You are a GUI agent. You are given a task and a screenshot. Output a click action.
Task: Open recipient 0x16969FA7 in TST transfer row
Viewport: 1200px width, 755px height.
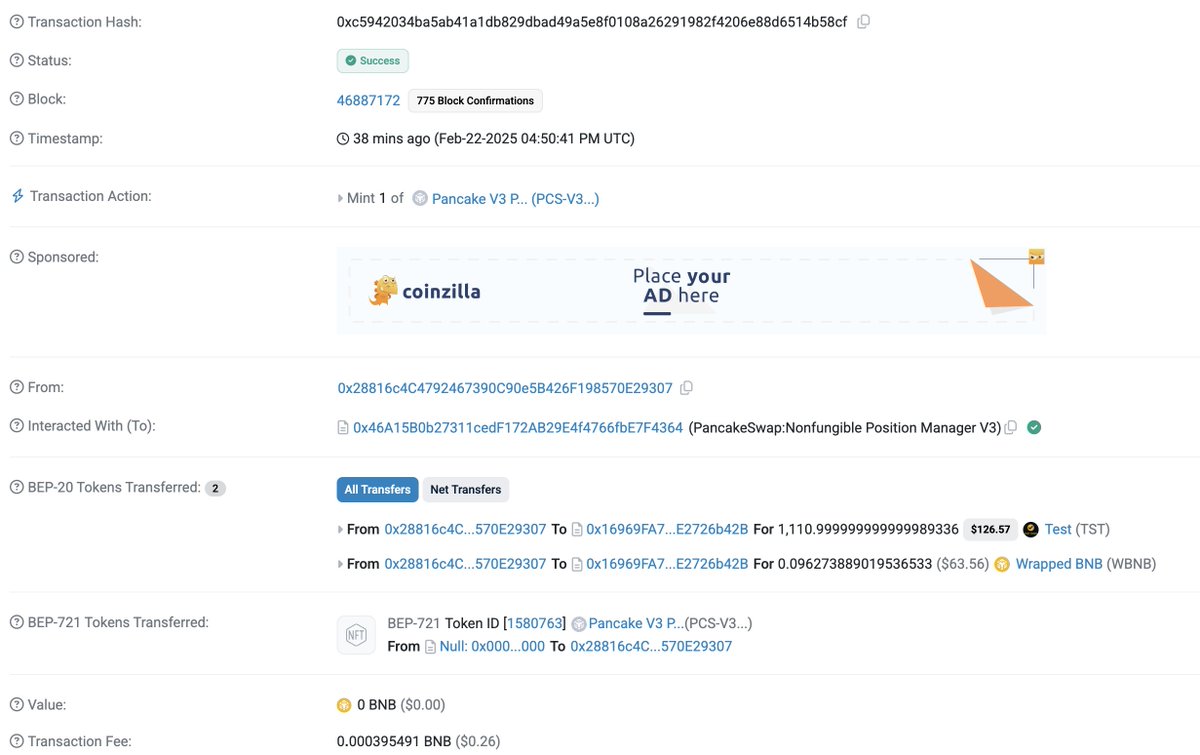coord(667,530)
